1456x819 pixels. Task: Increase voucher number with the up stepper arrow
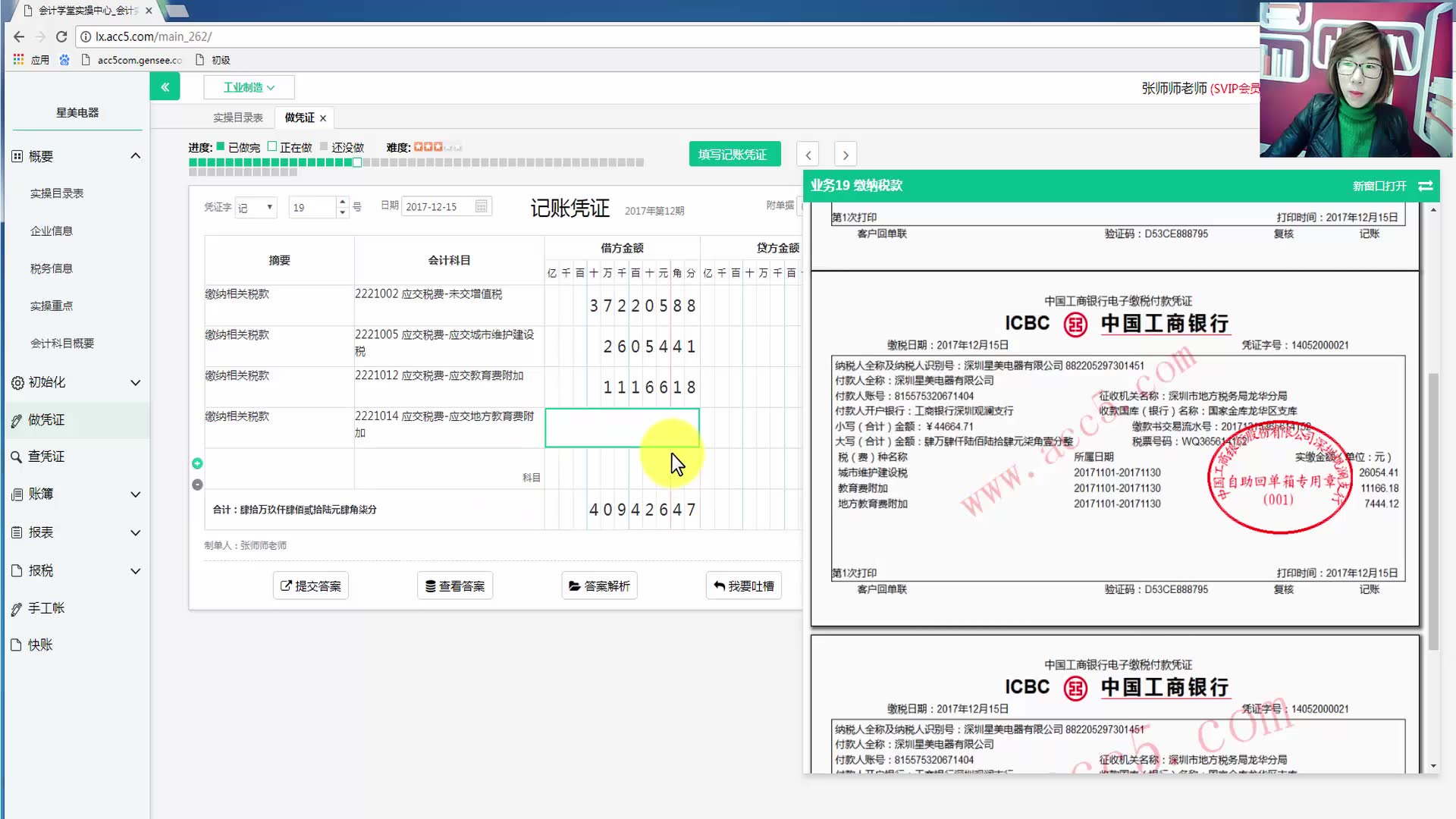coord(342,201)
